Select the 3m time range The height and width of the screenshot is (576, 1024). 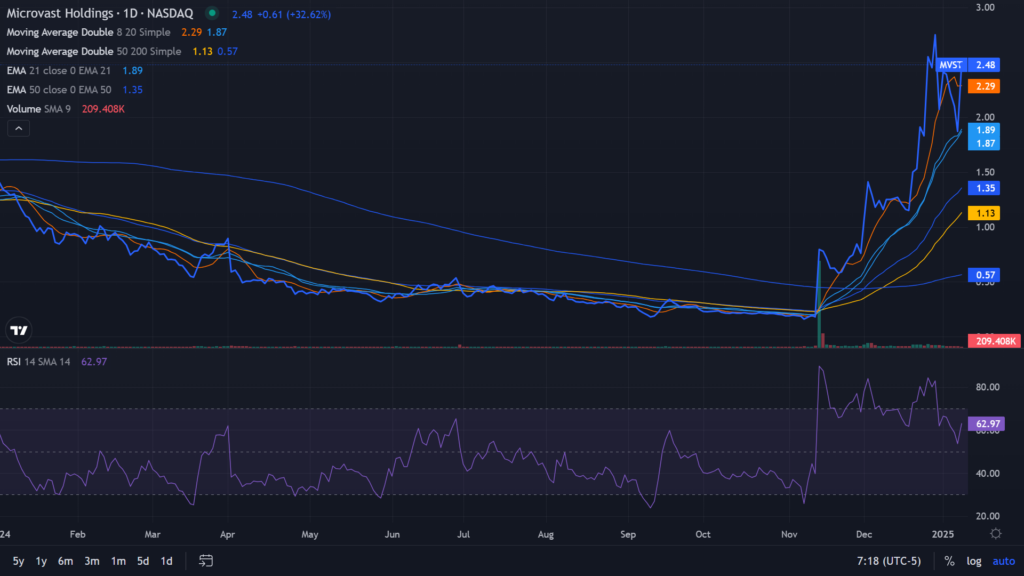(92, 561)
